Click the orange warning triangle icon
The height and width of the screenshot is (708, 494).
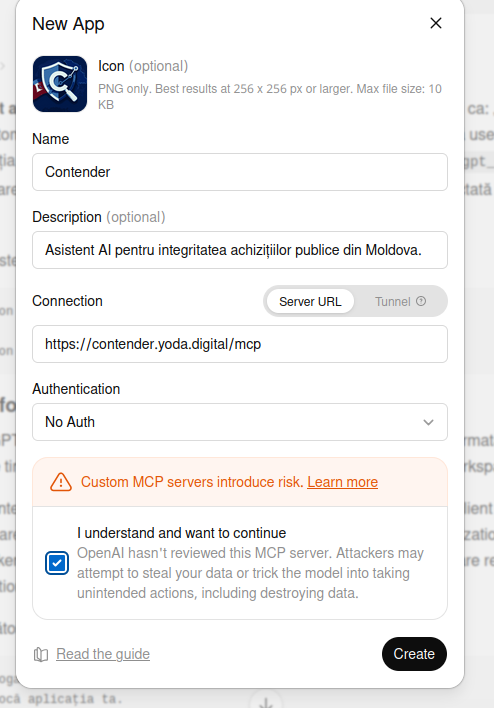(61, 482)
